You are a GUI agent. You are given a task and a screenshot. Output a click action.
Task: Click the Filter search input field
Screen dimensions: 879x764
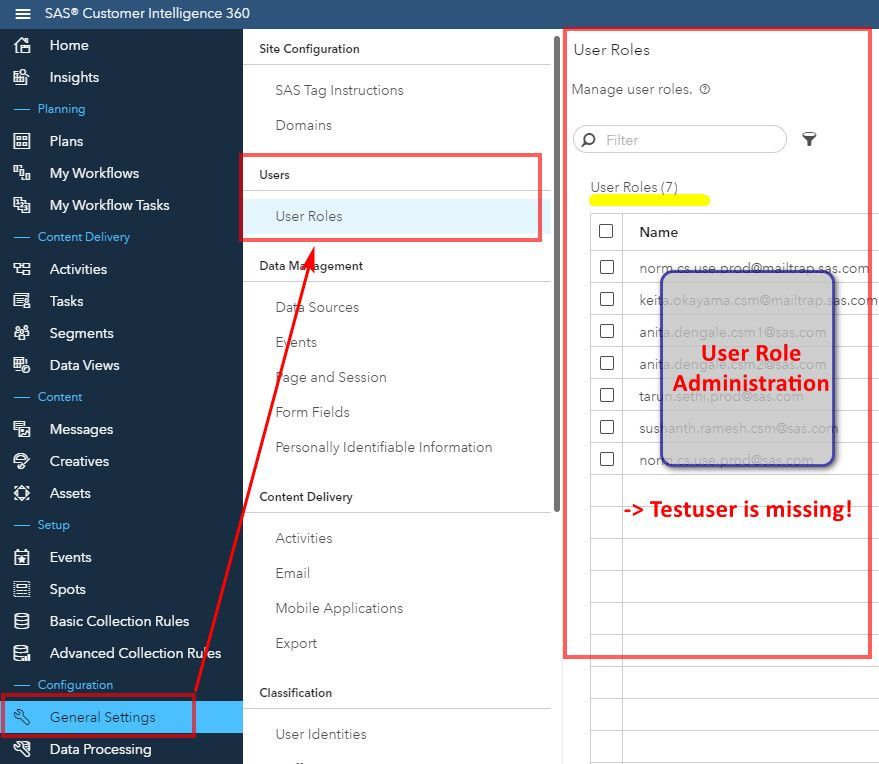(x=690, y=140)
